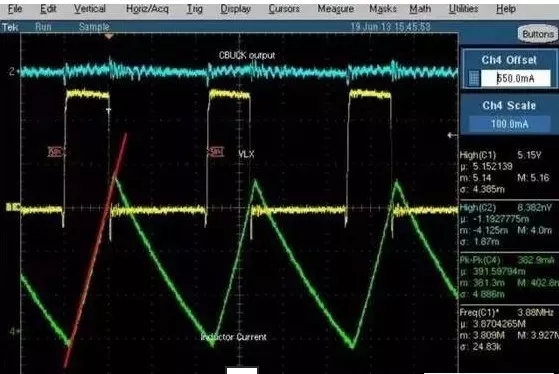The width and height of the screenshot is (559, 374).
Task: Open the Masks menu
Action: point(383,9)
